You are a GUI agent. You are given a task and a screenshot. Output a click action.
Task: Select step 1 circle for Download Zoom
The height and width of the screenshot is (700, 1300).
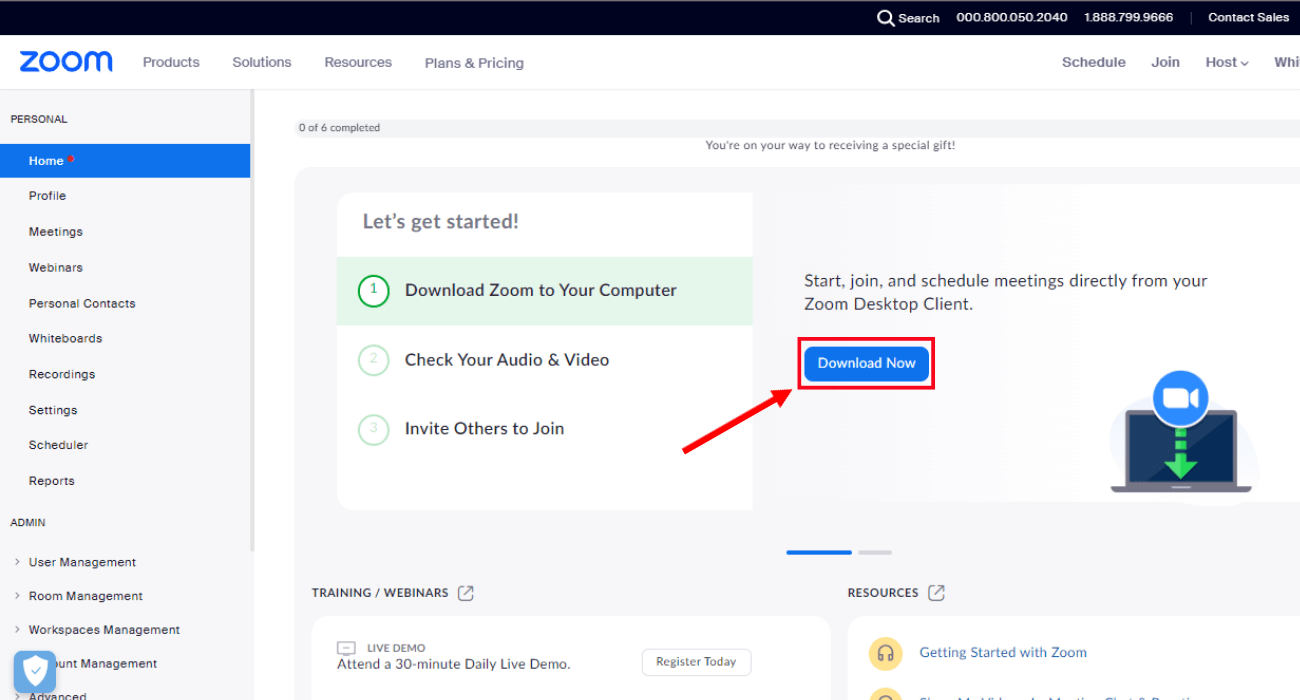pos(373,291)
